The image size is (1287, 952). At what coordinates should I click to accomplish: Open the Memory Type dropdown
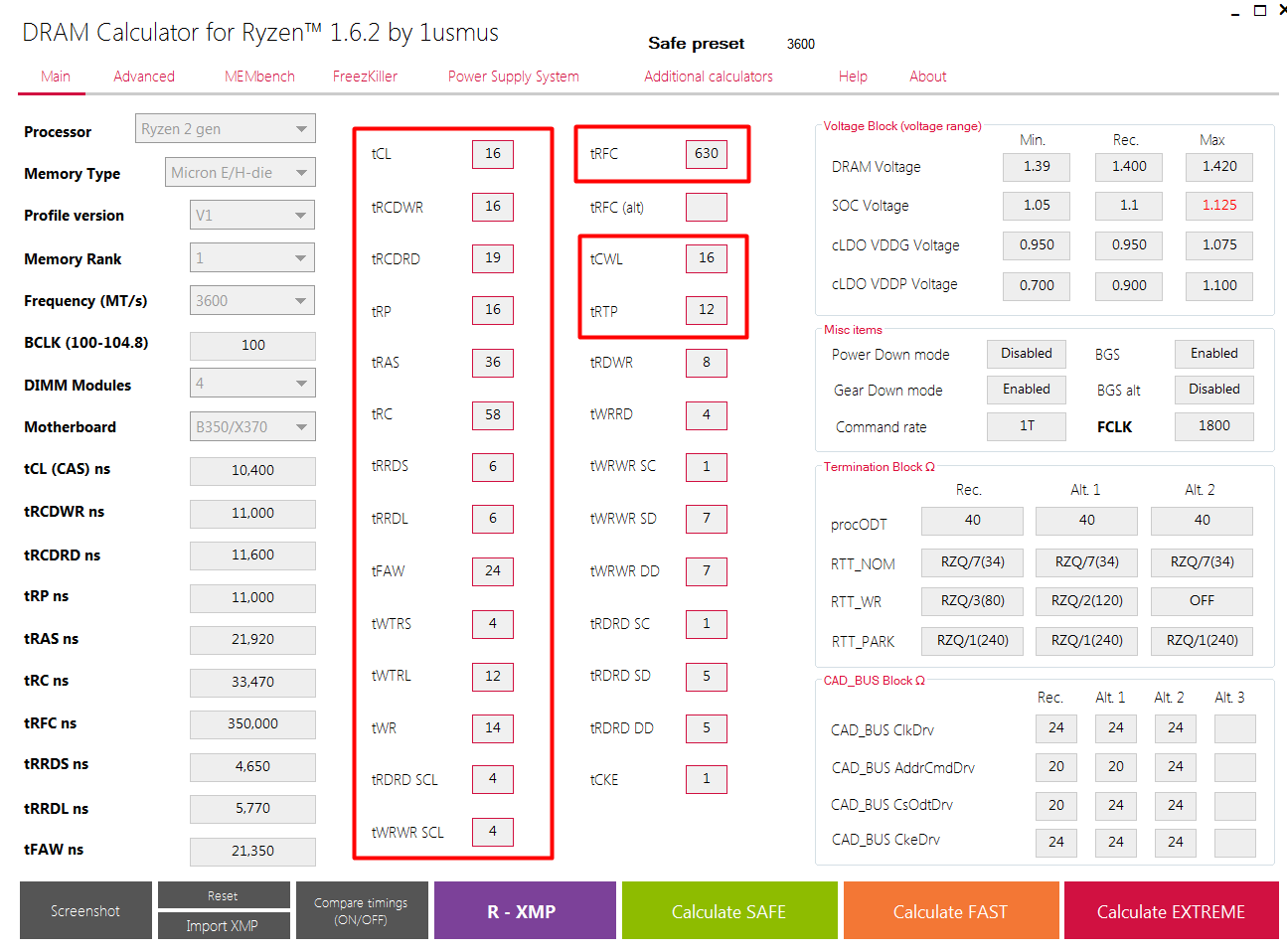241,173
